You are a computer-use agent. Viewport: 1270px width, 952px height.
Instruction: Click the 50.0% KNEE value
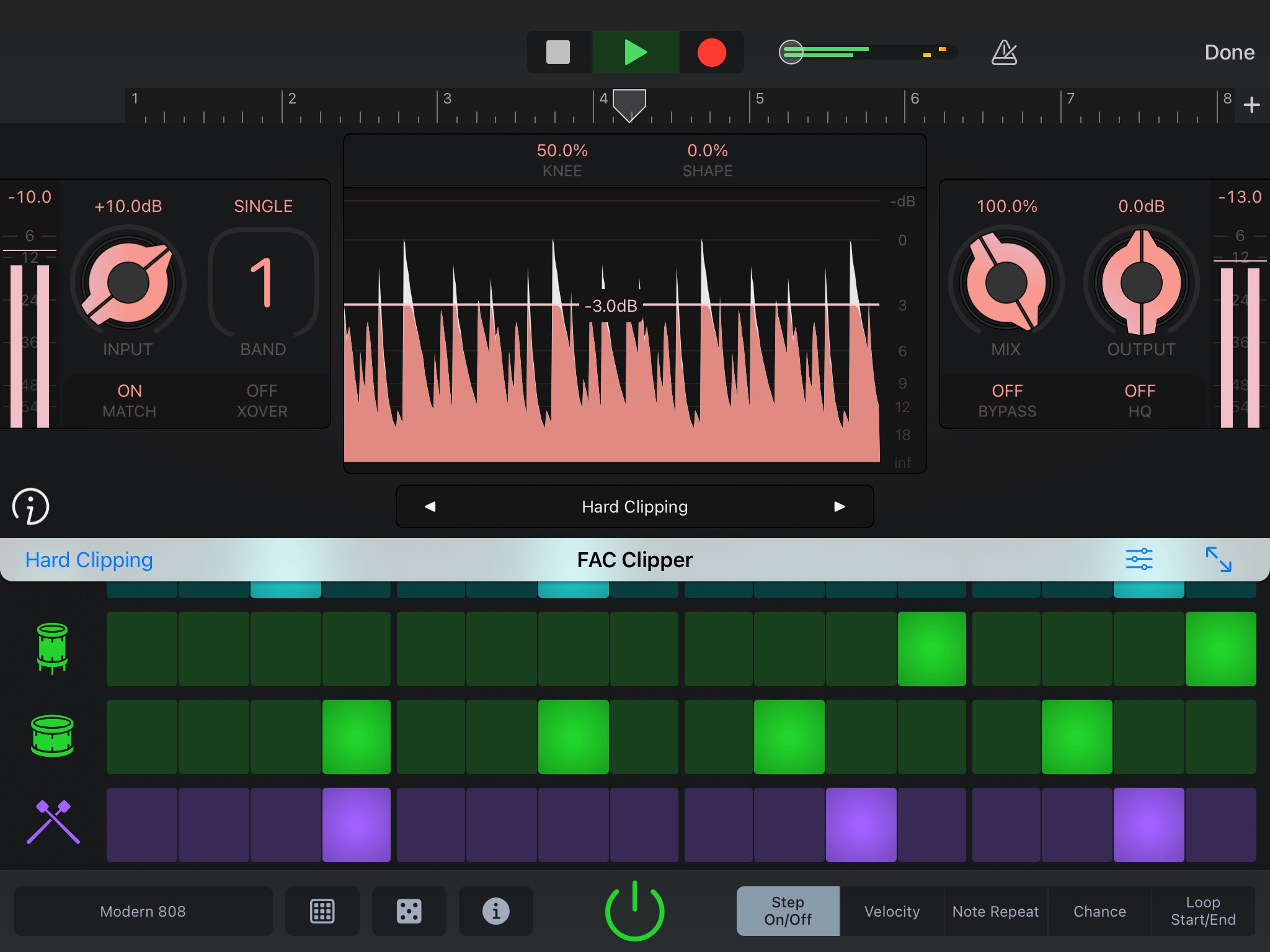point(562,151)
